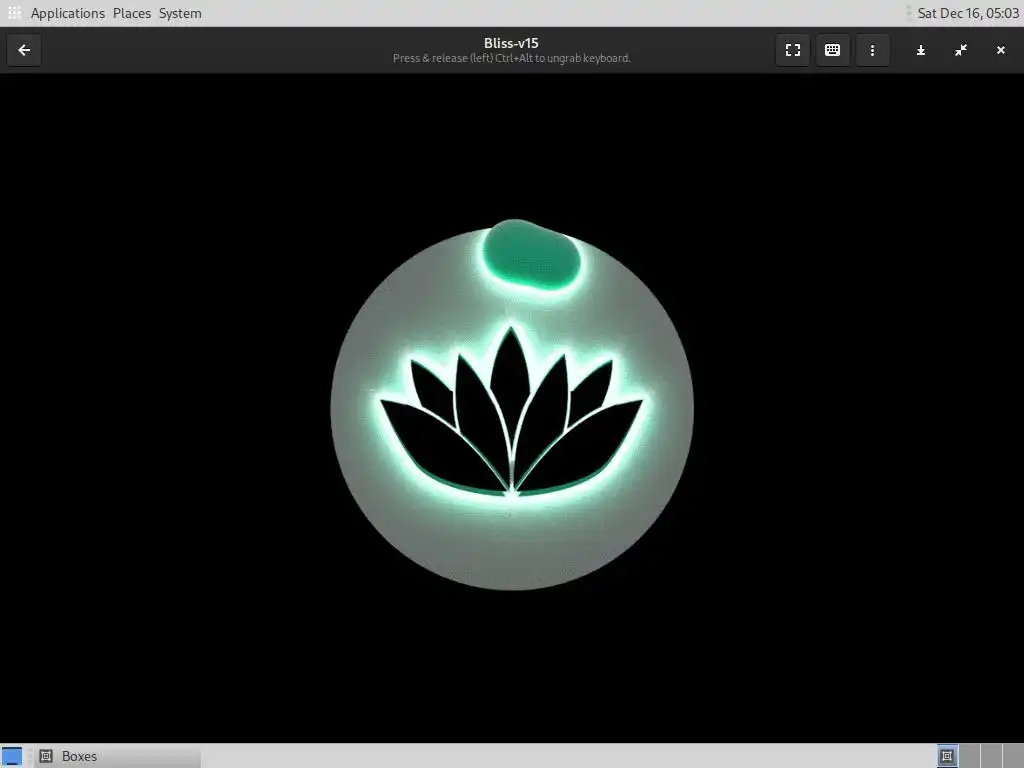This screenshot has height=768, width=1024.
Task: Open the Places menu
Action: [x=132, y=13]
